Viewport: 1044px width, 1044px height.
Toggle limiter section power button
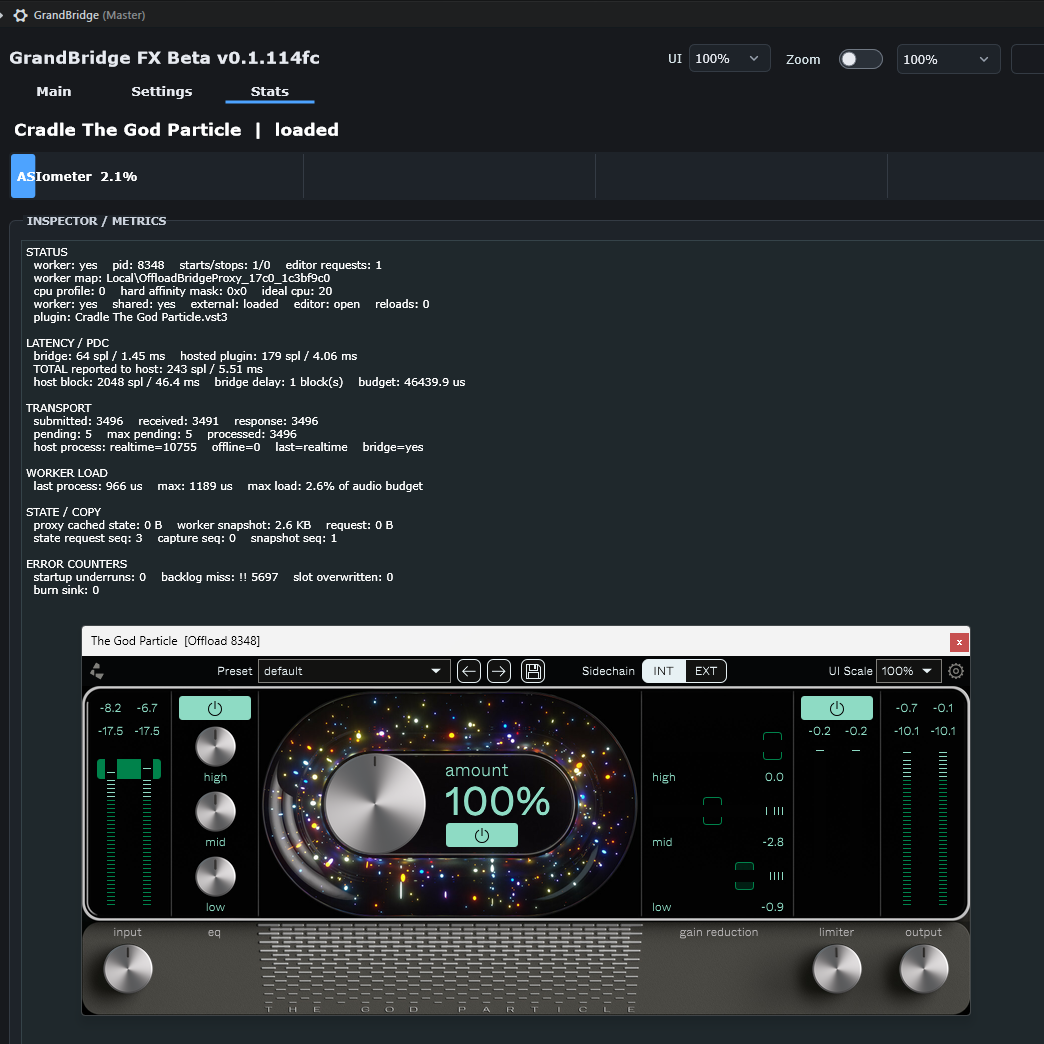click(836, 708)
